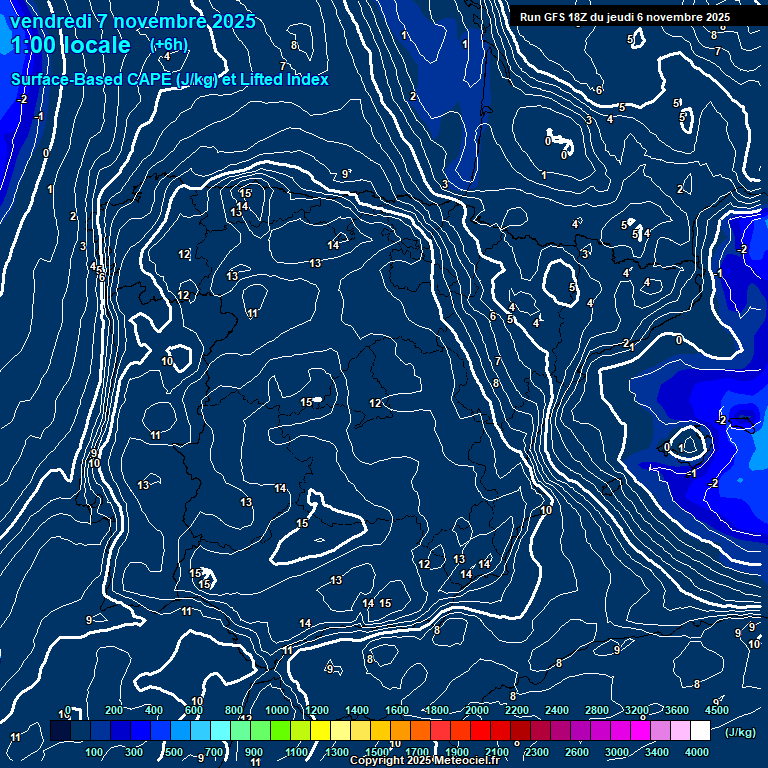Click the 100 value label under legend
Image resolution: width=768 pixels, height=768 pixels.
(94, 752)
